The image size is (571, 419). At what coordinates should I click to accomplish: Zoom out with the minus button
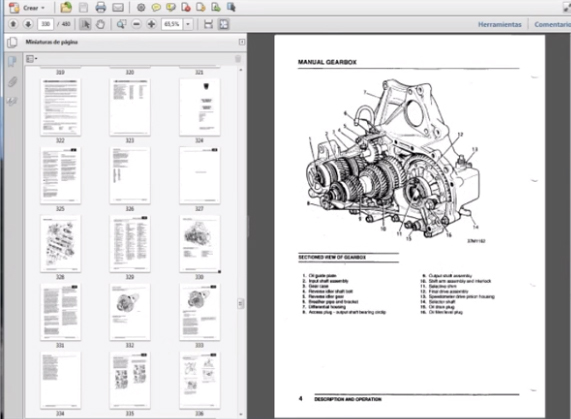point(136,24)
